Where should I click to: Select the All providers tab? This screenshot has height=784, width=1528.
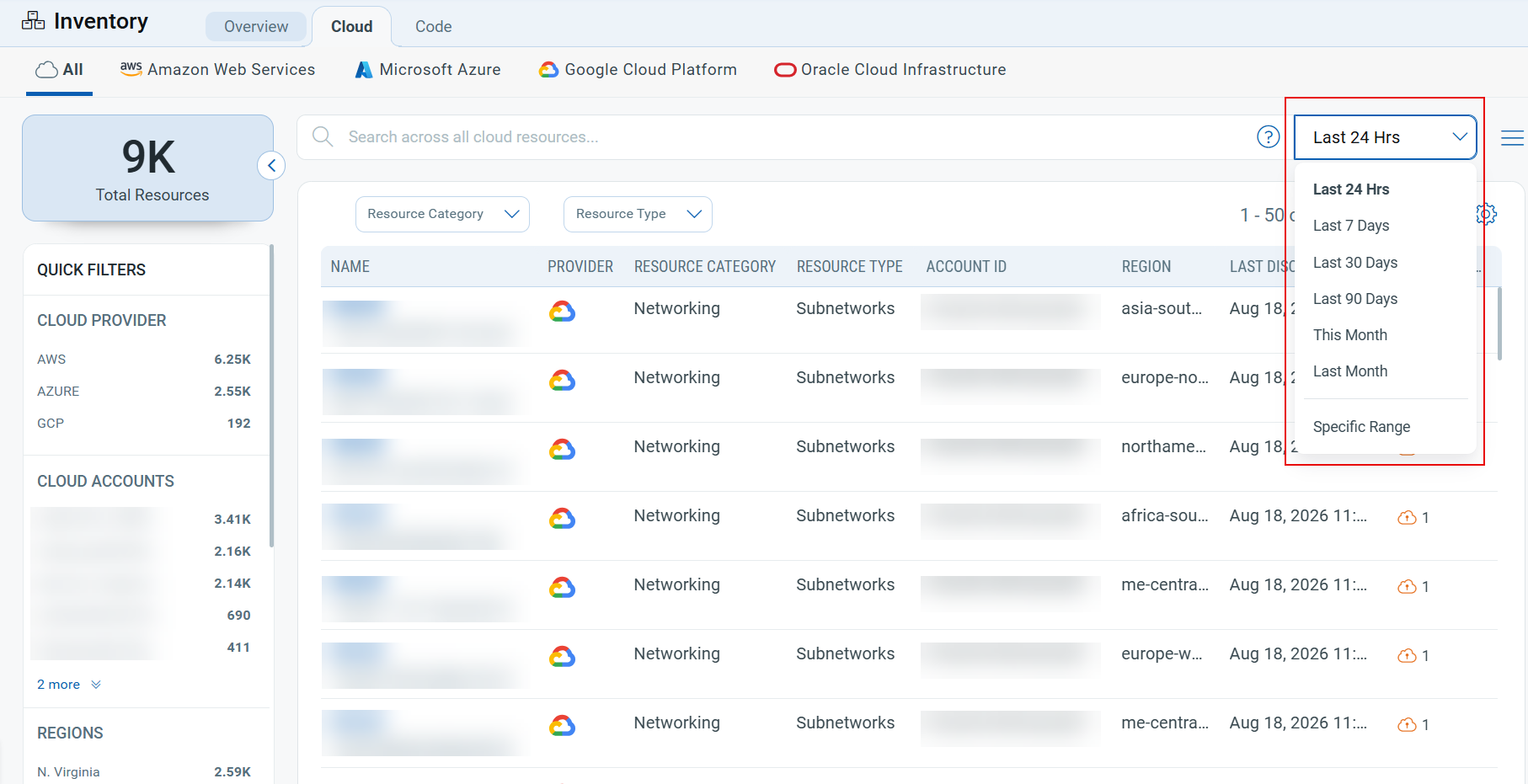click(59, 70)
